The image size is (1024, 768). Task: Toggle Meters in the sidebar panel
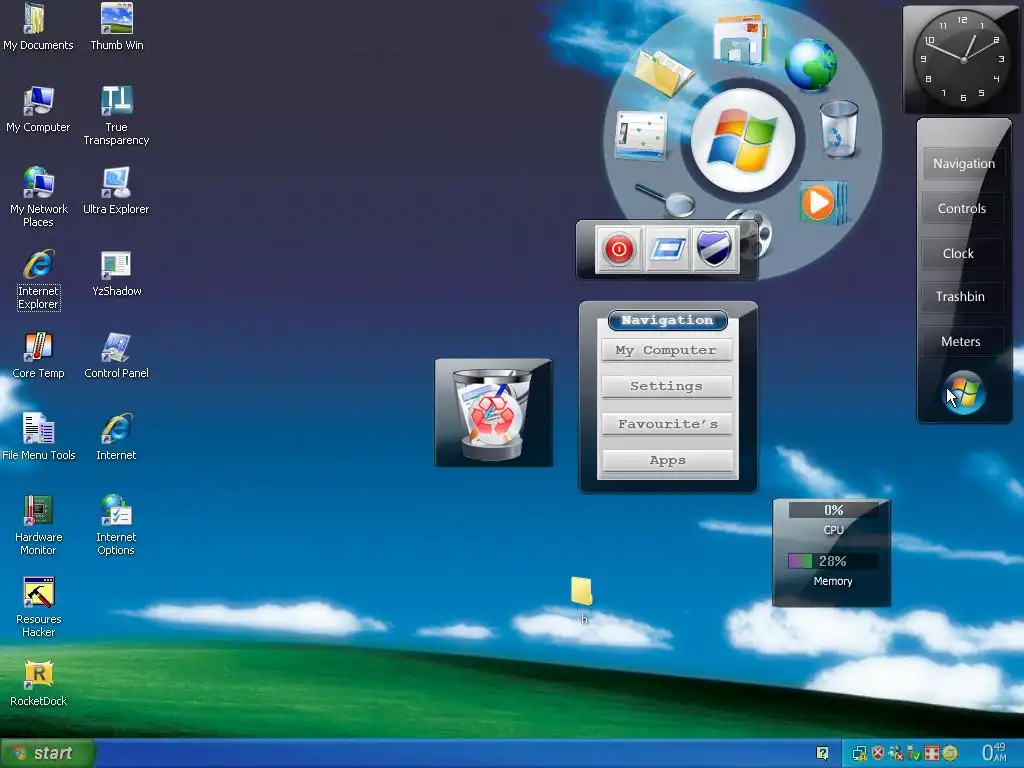coord(961,342)
